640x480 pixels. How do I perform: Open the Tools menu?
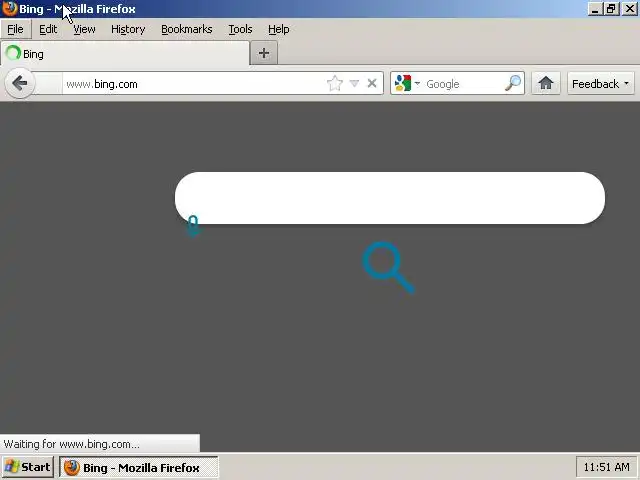[240, 29]
